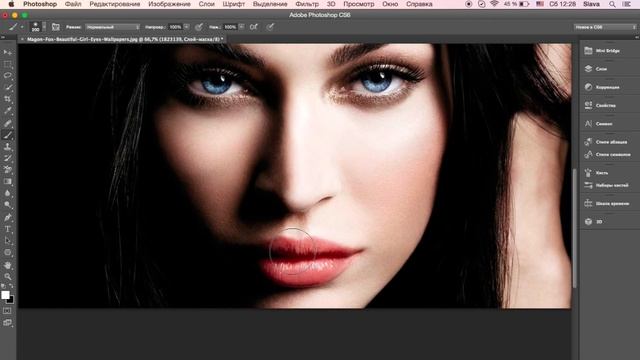The width and height of the screenshot is (640, 360).
Task: Open the workspace switcher dropdown
Action: (x=604, y=27)
